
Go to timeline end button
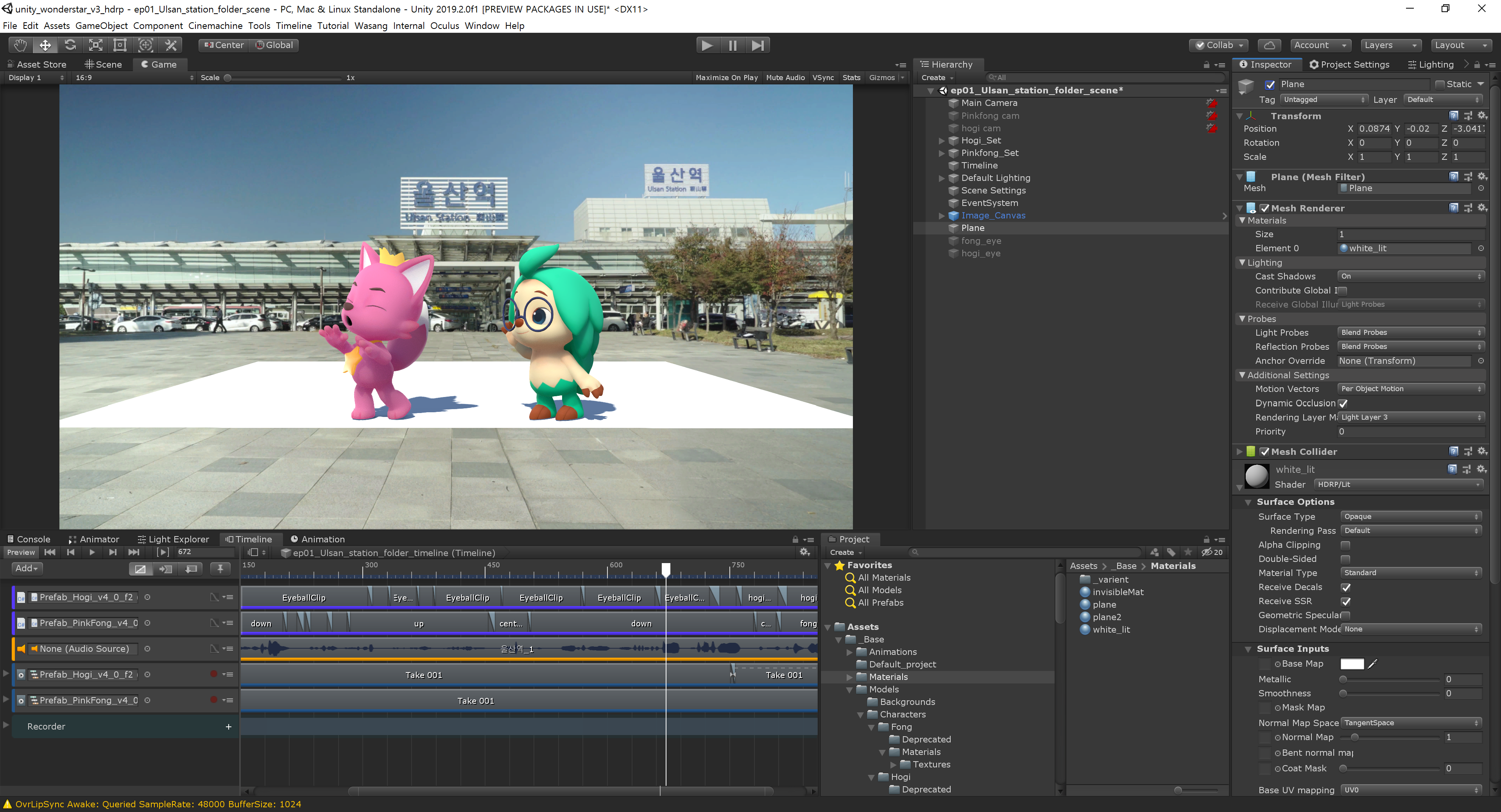point(133,552)
